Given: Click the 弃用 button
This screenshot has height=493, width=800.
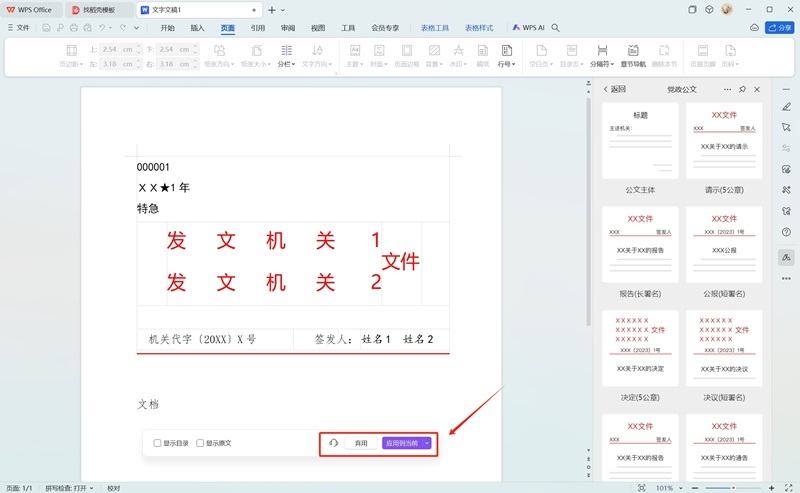Looking at the screenshot, I should tap(361, 443).
